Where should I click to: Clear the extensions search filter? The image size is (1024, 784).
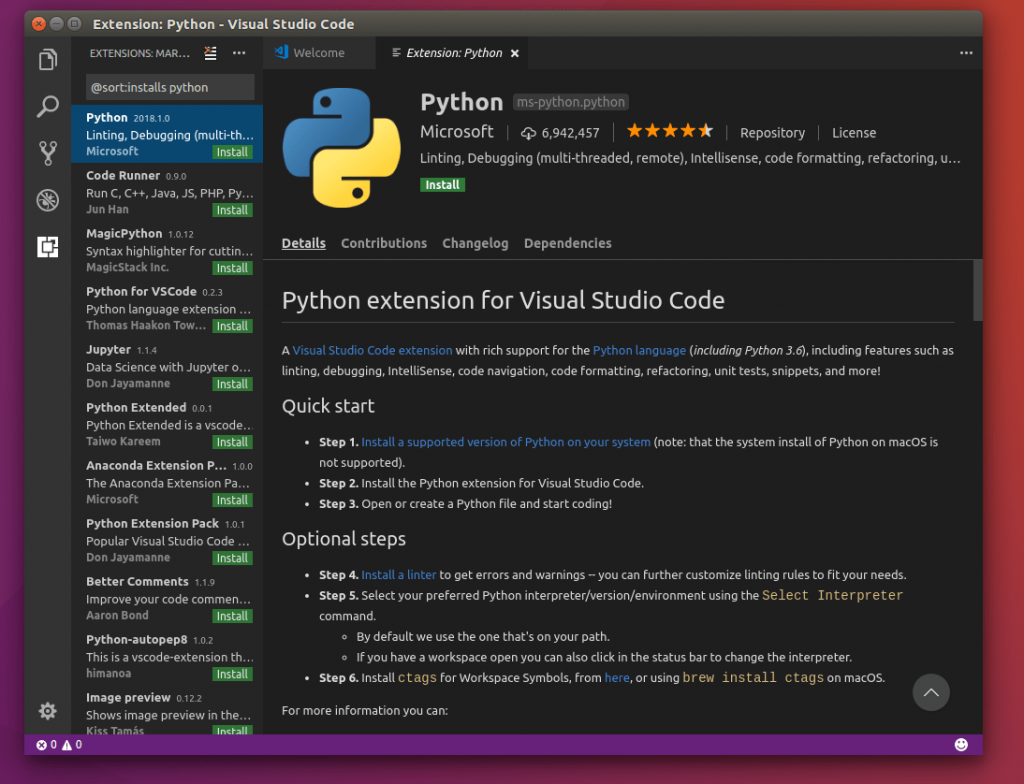[x=209, y=53]
